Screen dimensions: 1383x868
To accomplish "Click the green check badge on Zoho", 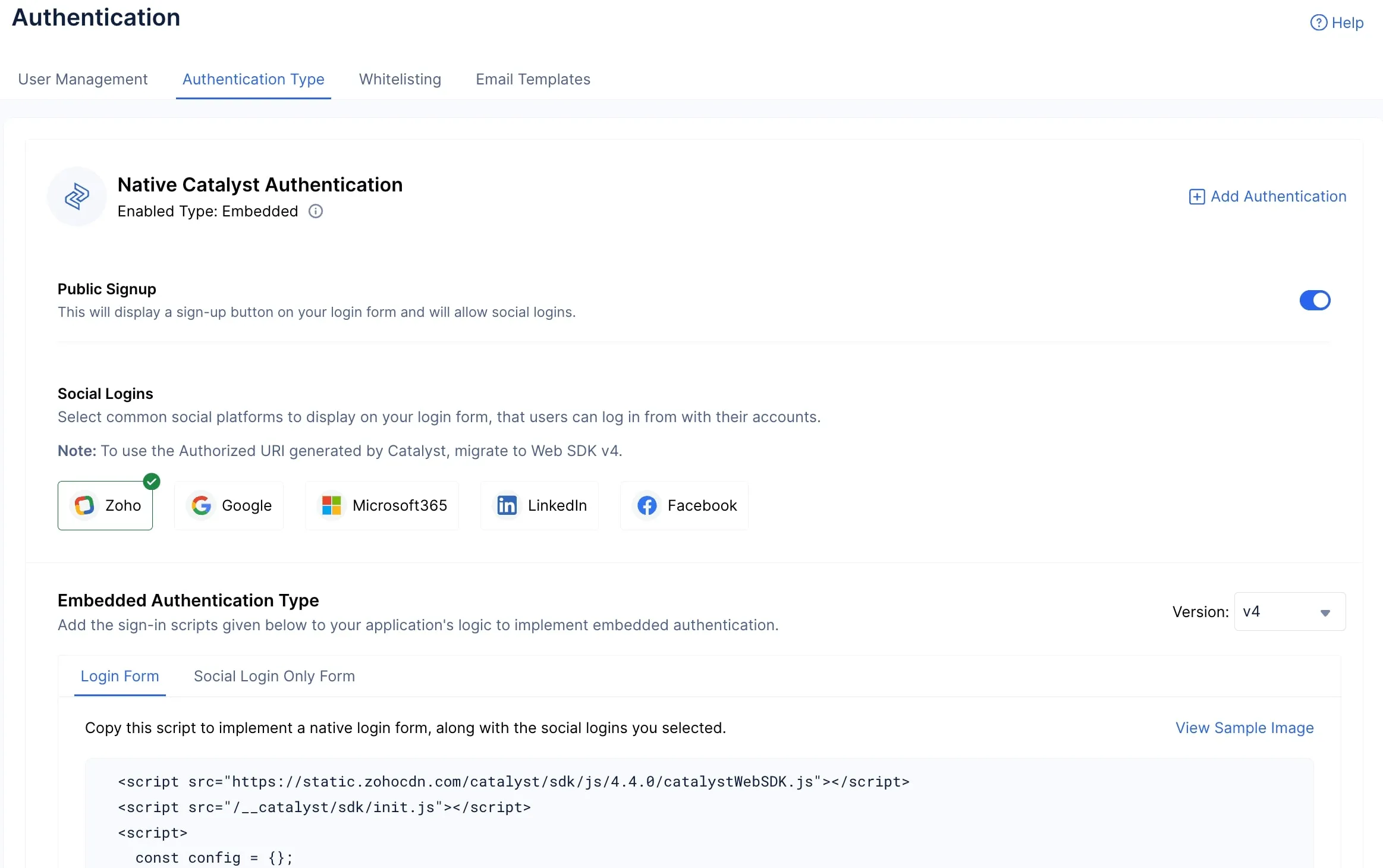I will [x=152, y=482].
